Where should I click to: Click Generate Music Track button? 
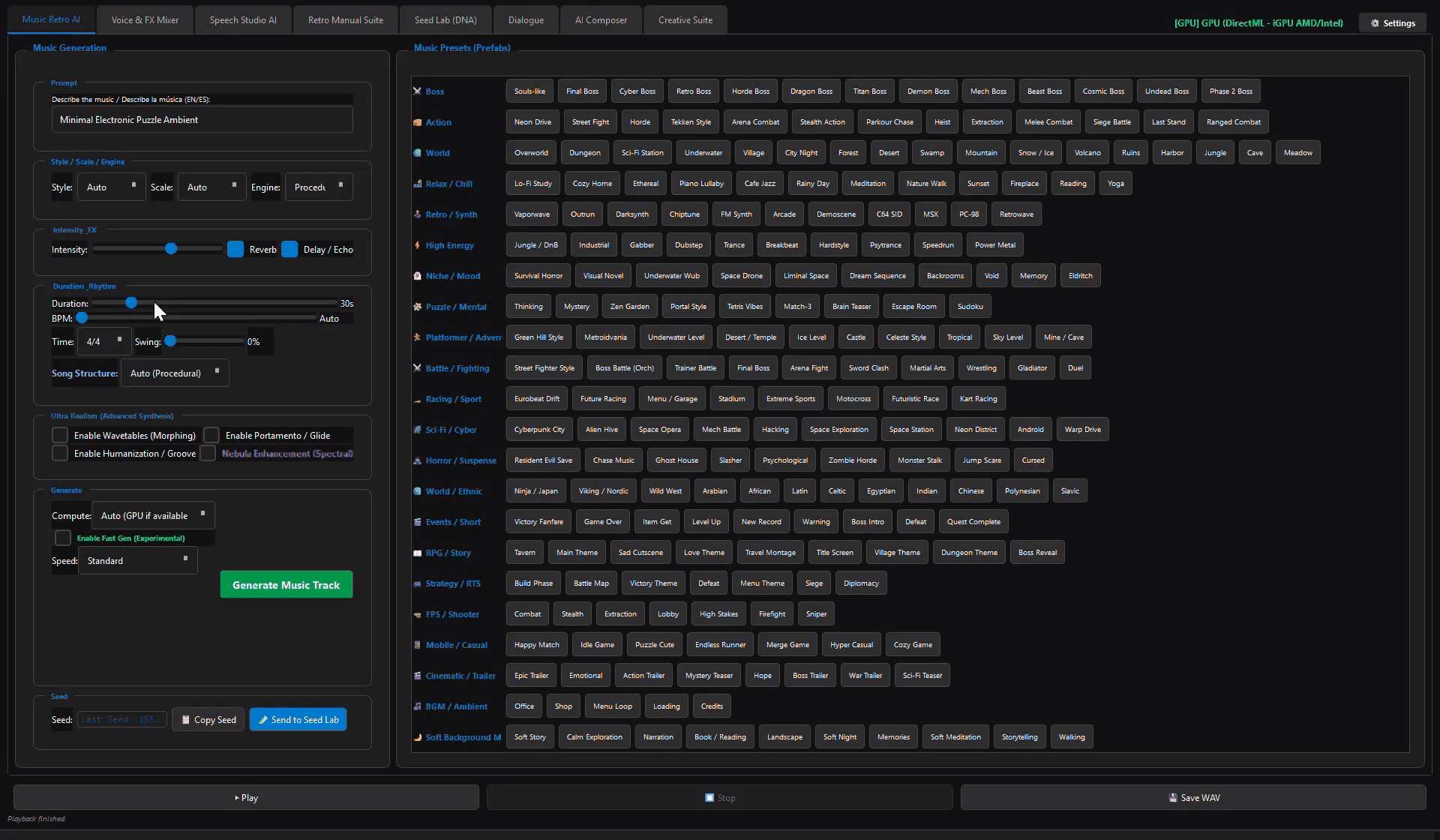286,585
